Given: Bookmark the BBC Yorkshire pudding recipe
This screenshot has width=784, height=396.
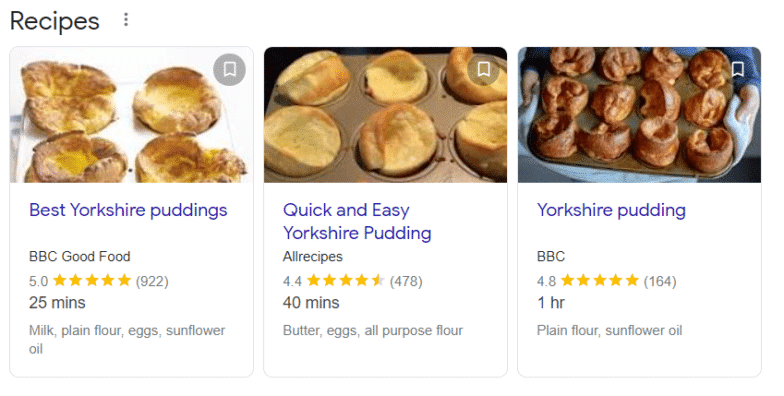Looking at the screenshot, I should tap(738, 70).
